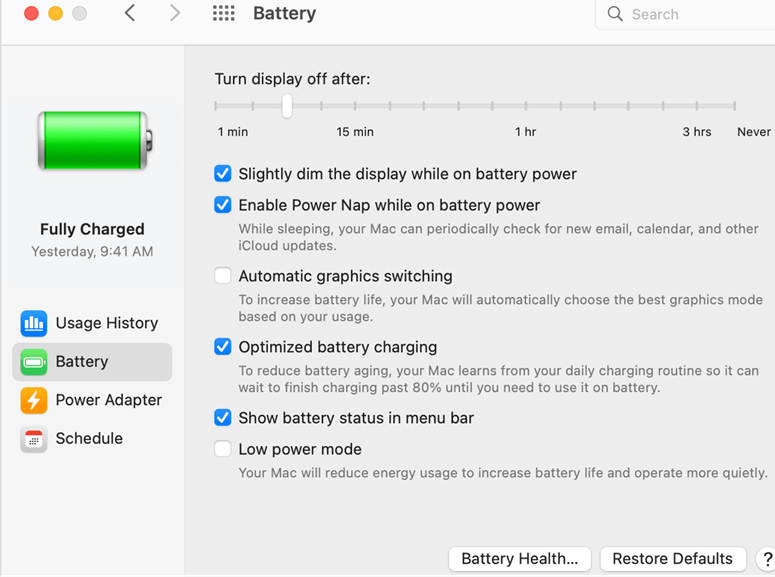The image size is (775, 577).
Task: Open the help question mark button
Action: click(767, 559)
